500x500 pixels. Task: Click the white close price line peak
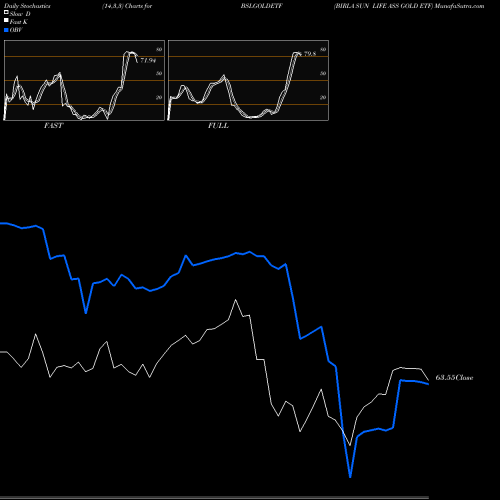click(x=236, y=300)
